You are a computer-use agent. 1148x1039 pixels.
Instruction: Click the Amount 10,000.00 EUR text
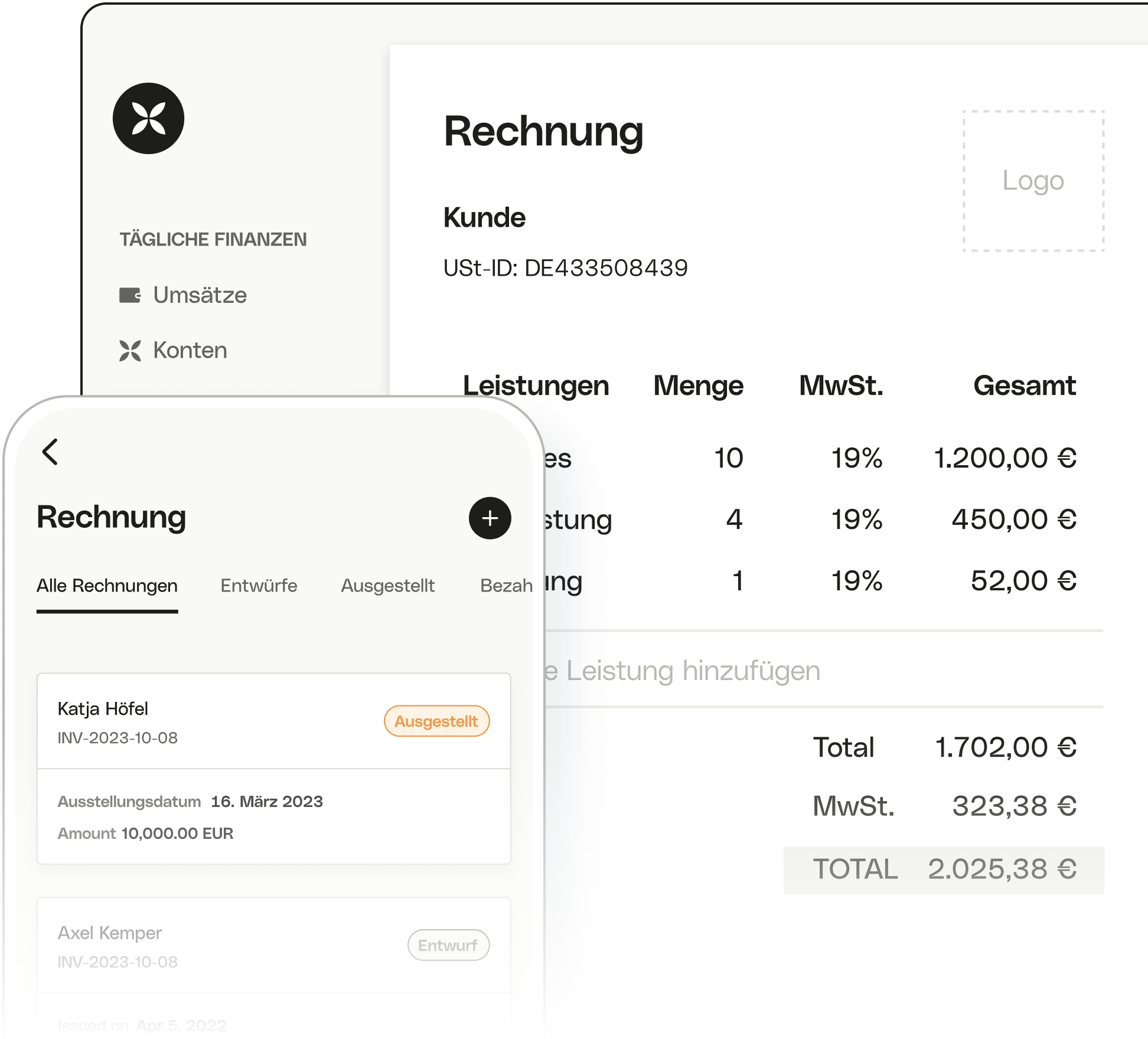145,834
